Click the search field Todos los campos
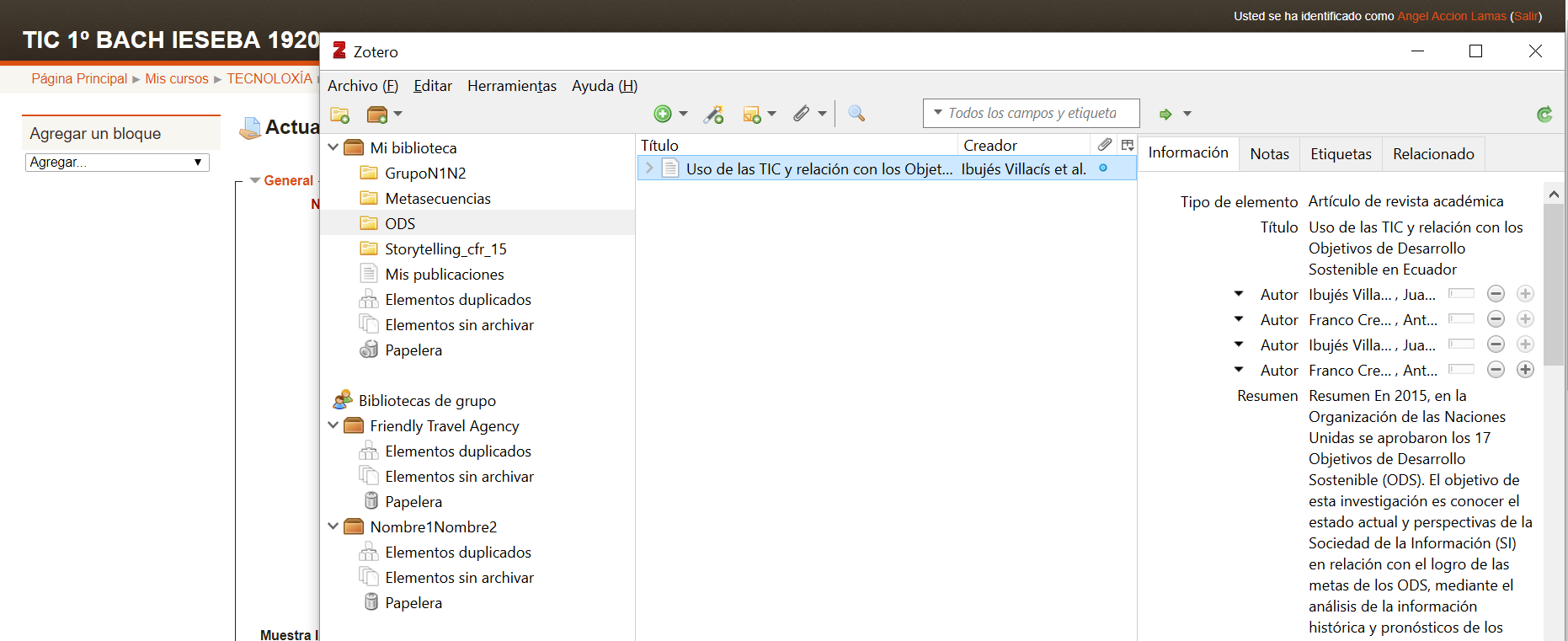Image resolution: width=1568 pixels, height=641 pixels. [x=1032, y=114]
